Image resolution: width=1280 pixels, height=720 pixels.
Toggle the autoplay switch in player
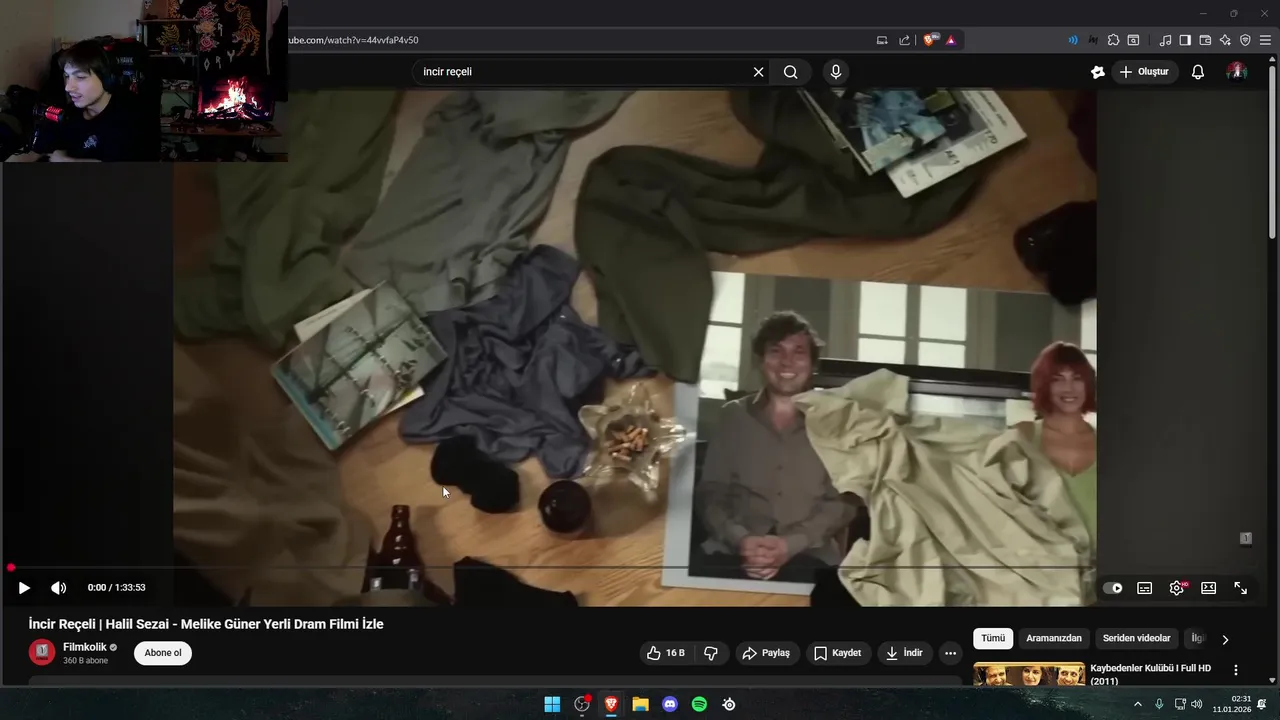[x=1113, y=588]
